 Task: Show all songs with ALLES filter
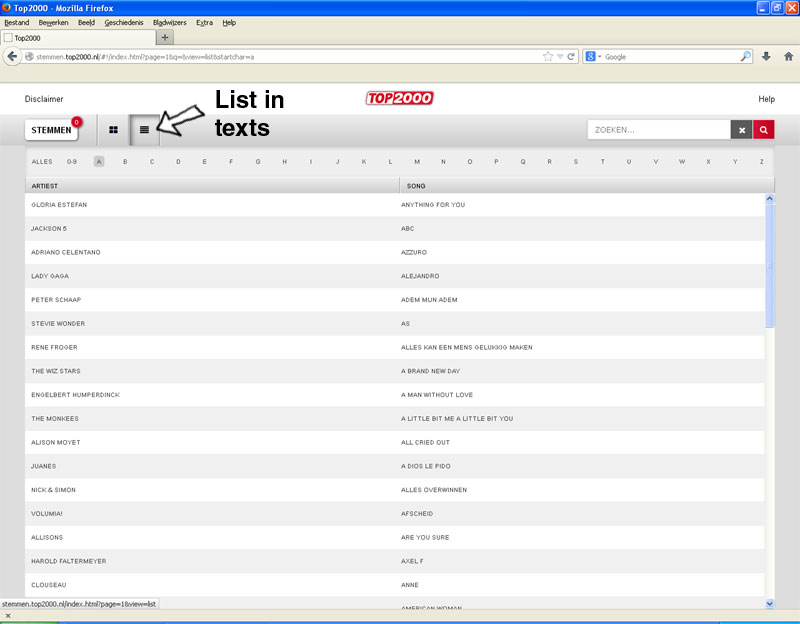click(x=42, y=161)
